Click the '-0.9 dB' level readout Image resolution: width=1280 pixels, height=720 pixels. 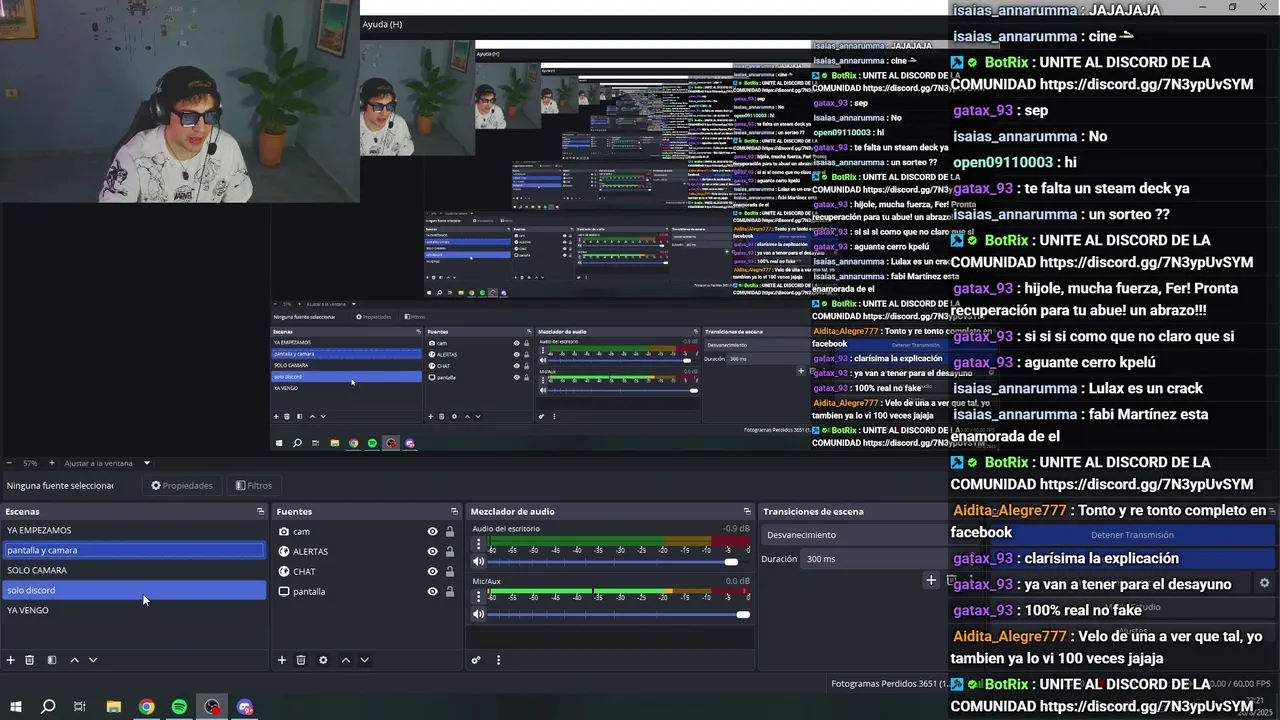click(x=736, y=529)
